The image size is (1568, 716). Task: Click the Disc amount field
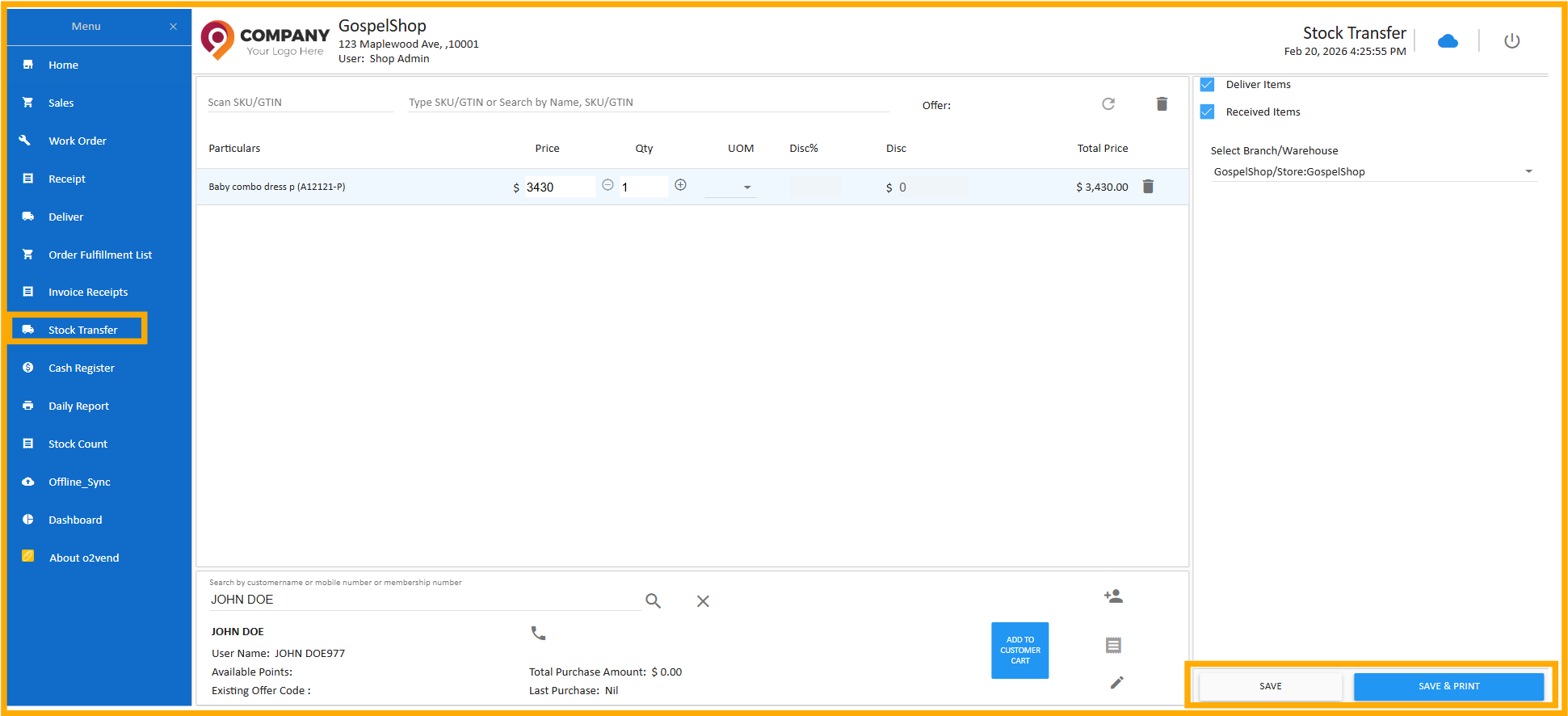click(x=932, y=187)
